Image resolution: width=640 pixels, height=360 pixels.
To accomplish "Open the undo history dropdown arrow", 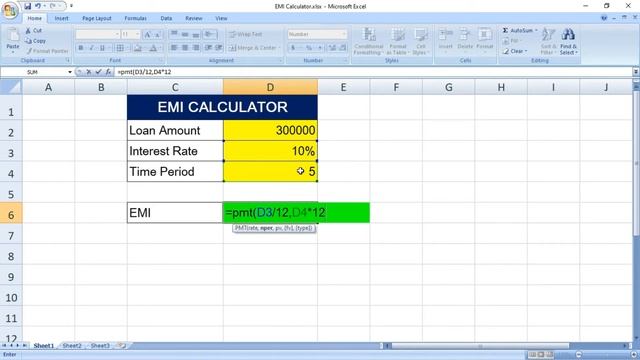I will point(44,6).
